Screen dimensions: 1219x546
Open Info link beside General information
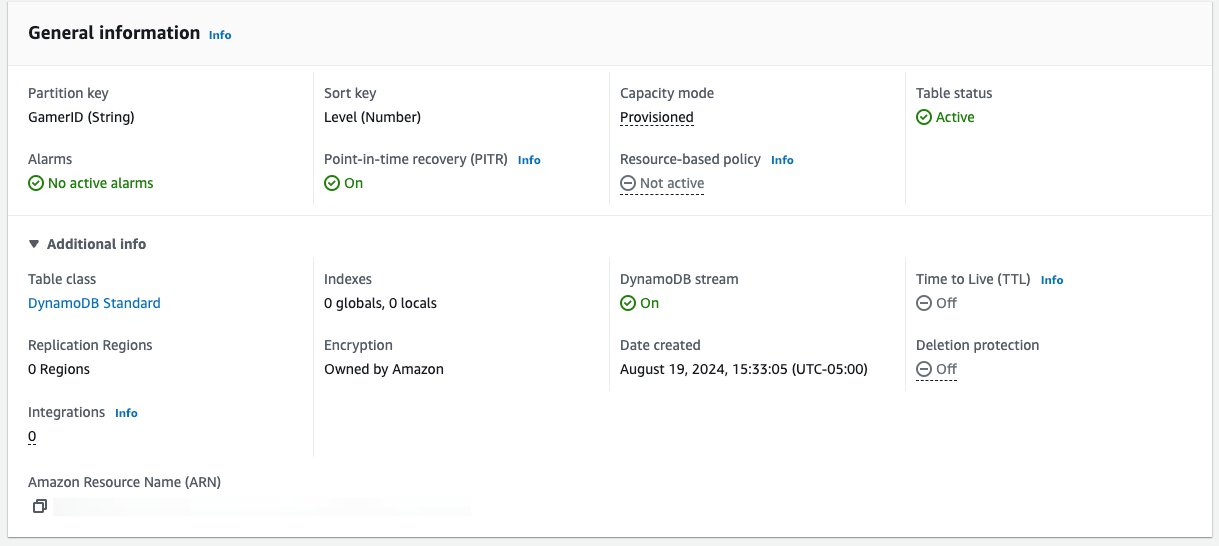[x=220, y=35]
